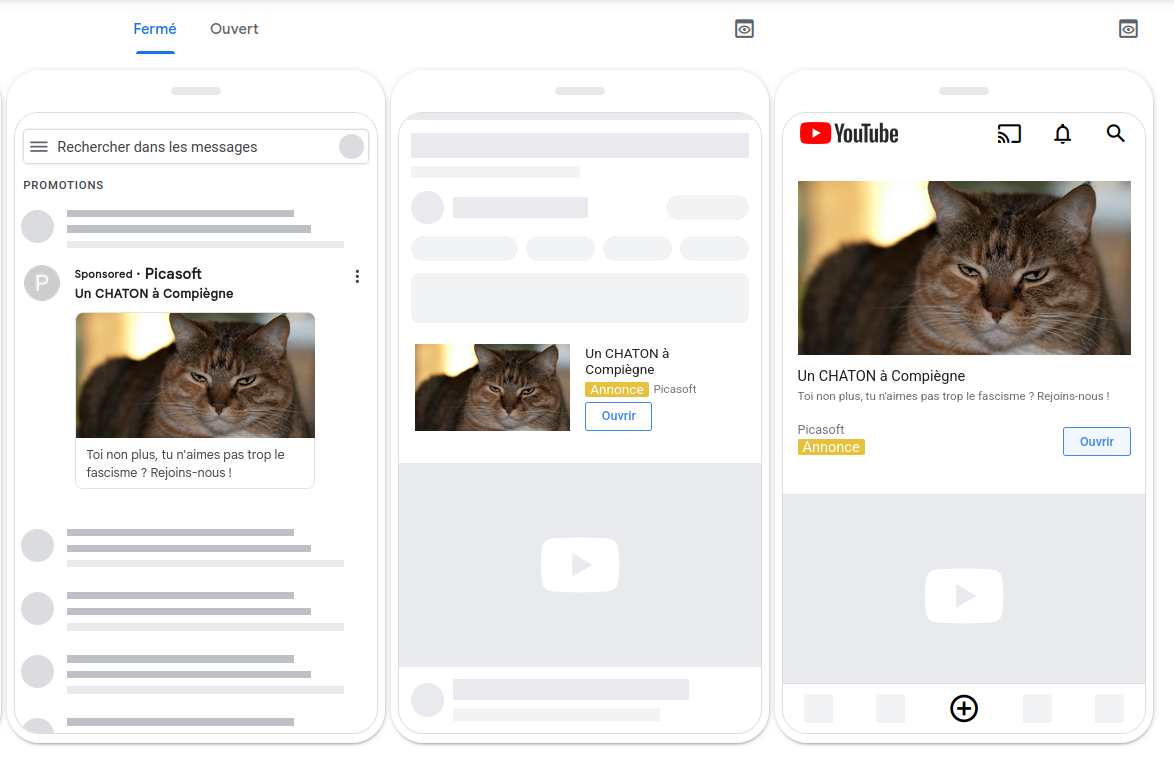1174x765 pixels.
Task: Click the account avatar in Gmail search bar
Action: point(351,147)
